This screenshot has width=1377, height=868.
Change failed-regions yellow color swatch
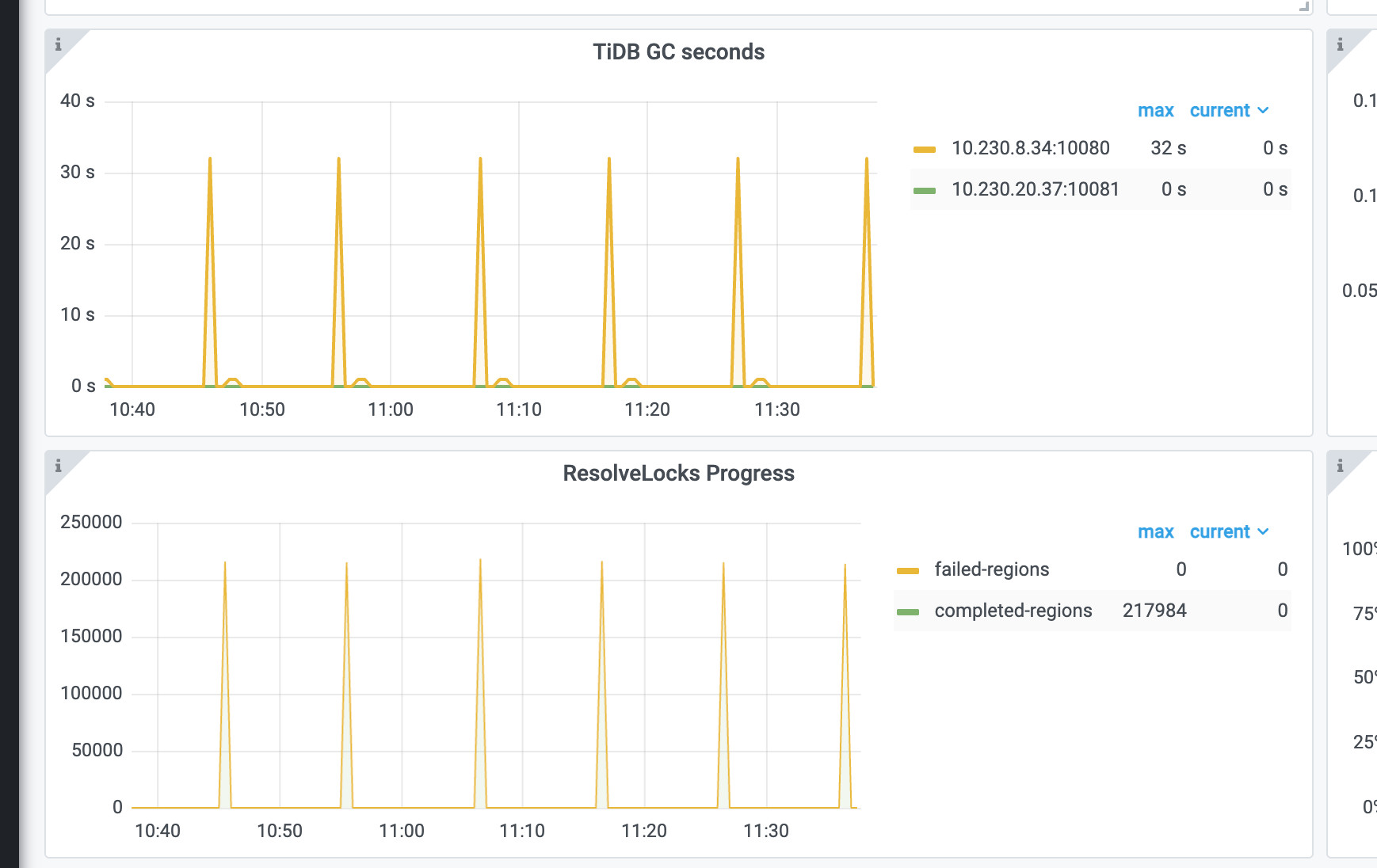908,570
